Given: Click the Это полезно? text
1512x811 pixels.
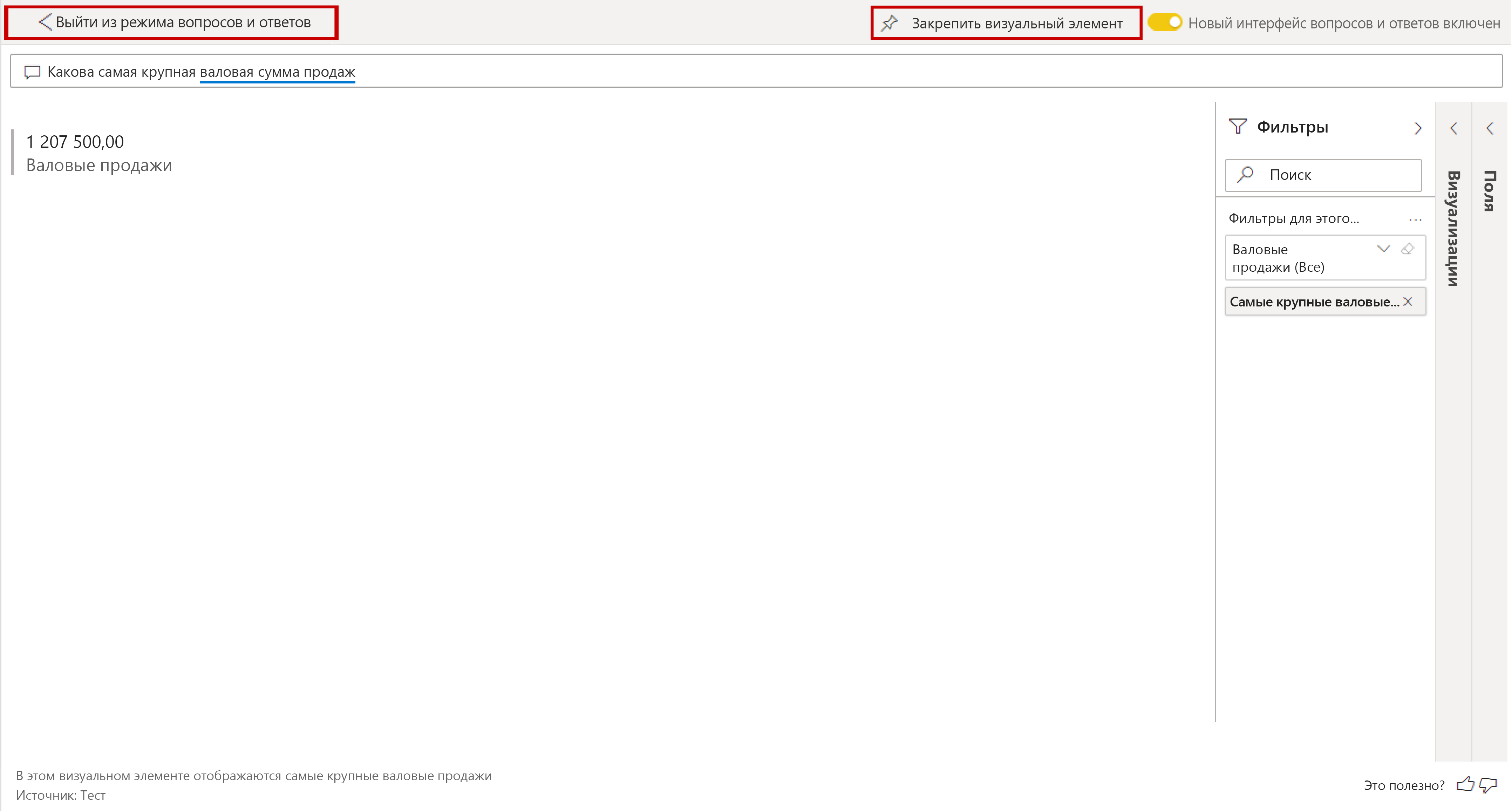Looking at the screenshot, I should 1404,785.
